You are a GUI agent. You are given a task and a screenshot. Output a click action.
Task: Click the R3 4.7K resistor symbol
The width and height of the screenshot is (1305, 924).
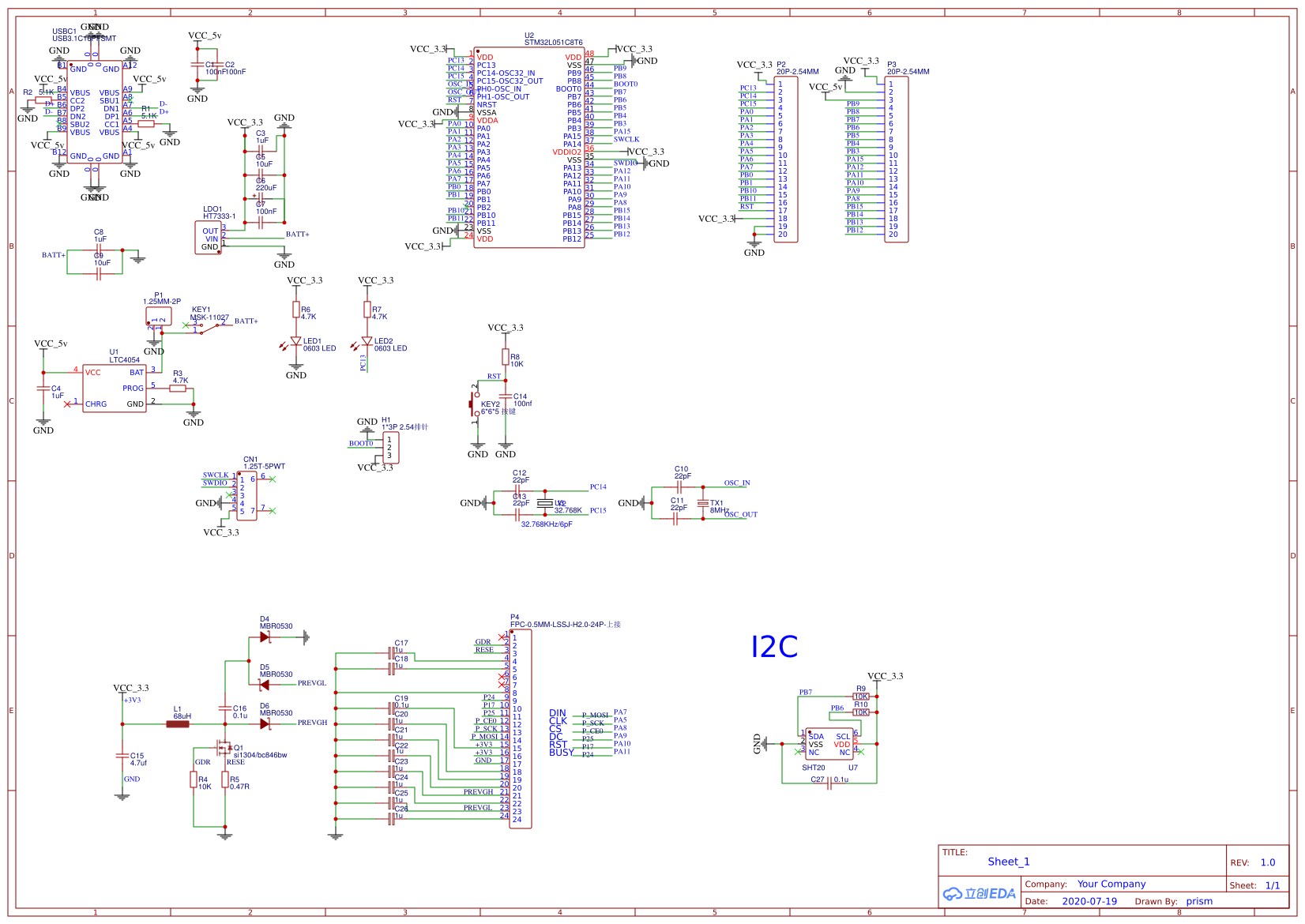point(179,389)
